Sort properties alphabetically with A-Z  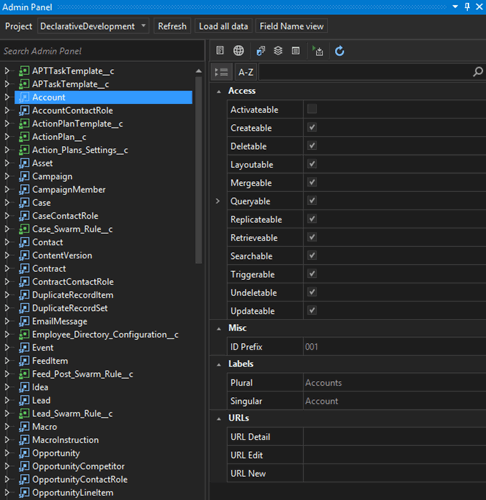(246, 72)
